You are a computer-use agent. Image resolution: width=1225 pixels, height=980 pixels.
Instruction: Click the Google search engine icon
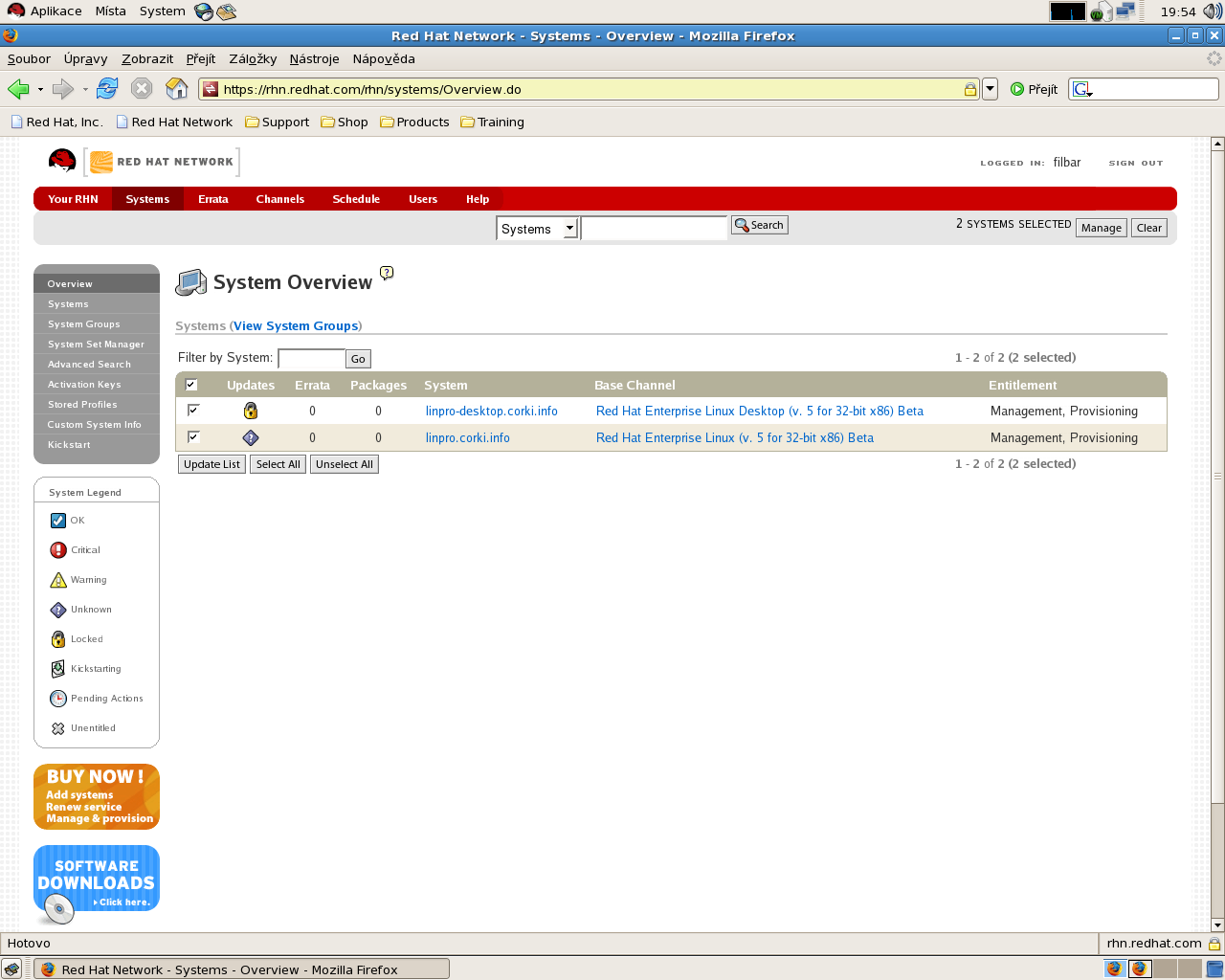[x=1081, y=89]
